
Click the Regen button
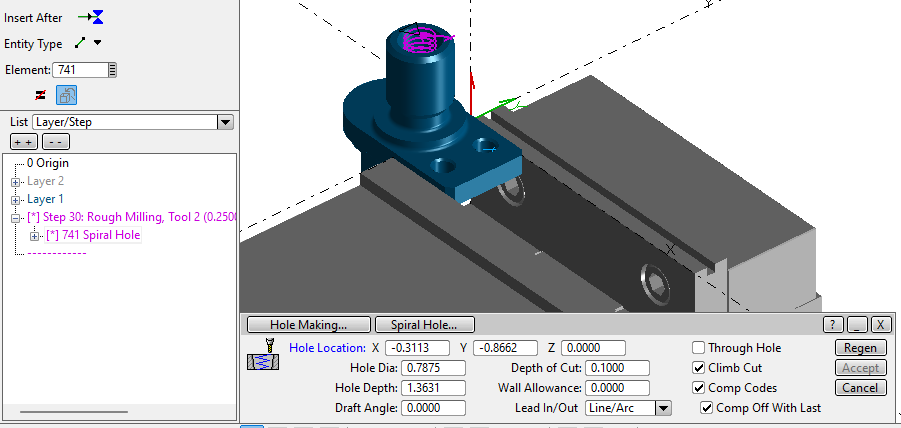click(860, 348)
